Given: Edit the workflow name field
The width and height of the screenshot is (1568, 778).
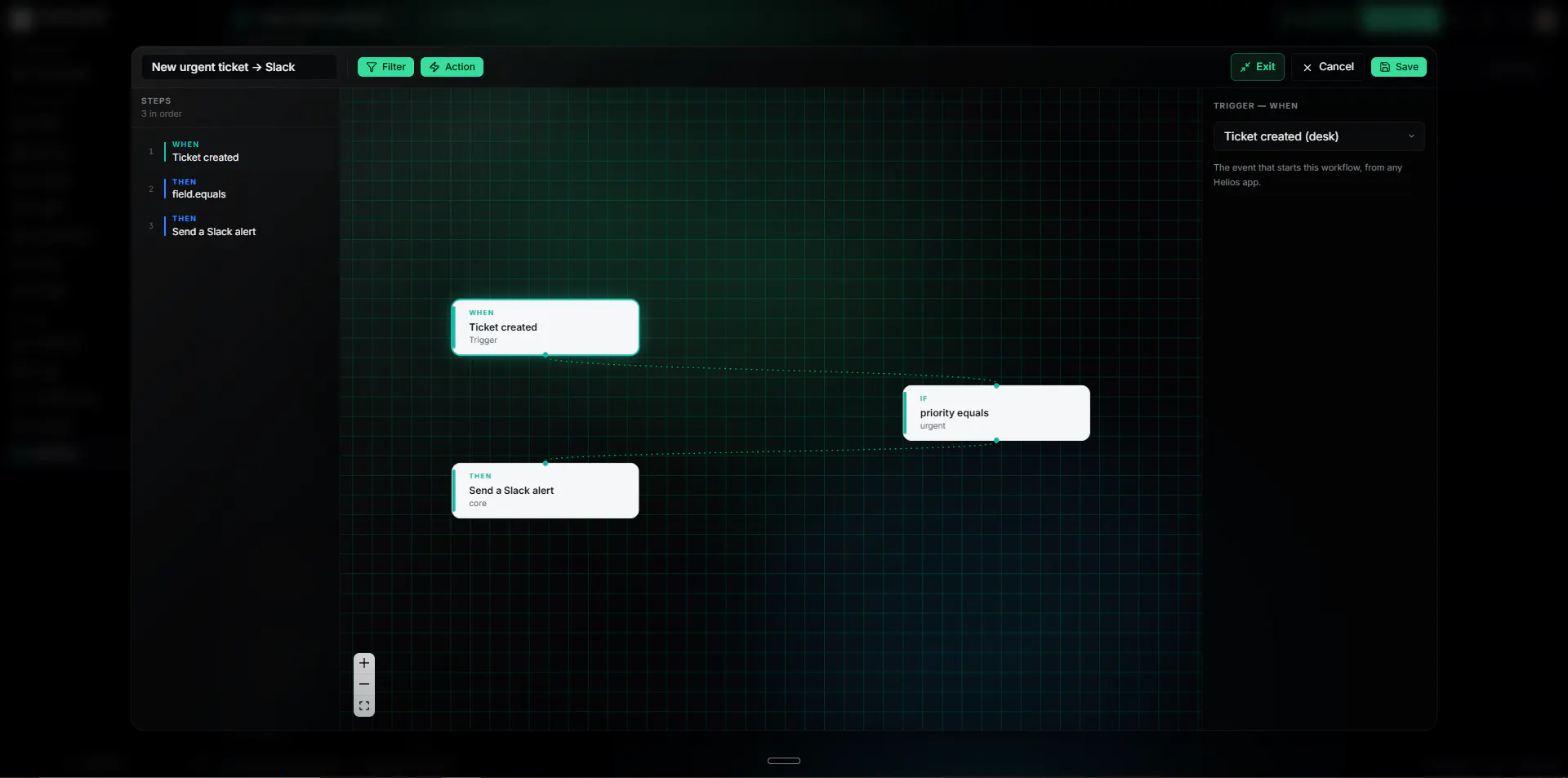Looking at the screenshot, I should click(x=238, y=67).
